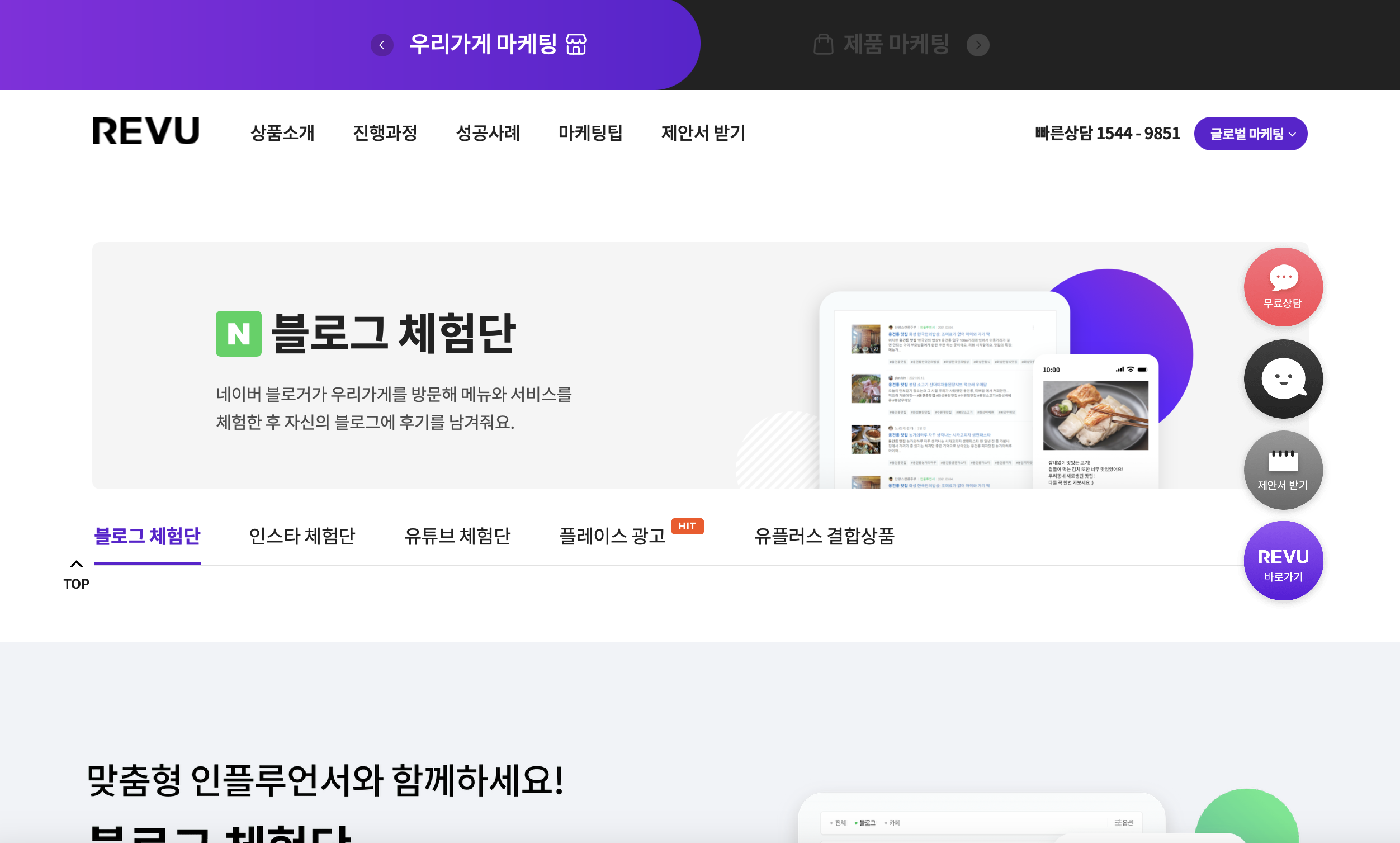Viewport: 1400px width, 843px height.
Task: Select the 유플러스 결합상품 tab
Action: [x=825, y=536]
